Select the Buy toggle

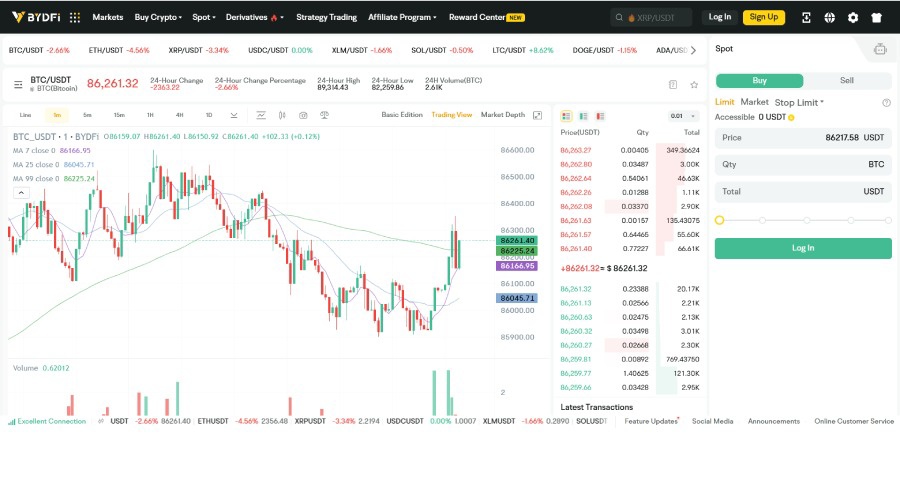(x=759, y=80)
